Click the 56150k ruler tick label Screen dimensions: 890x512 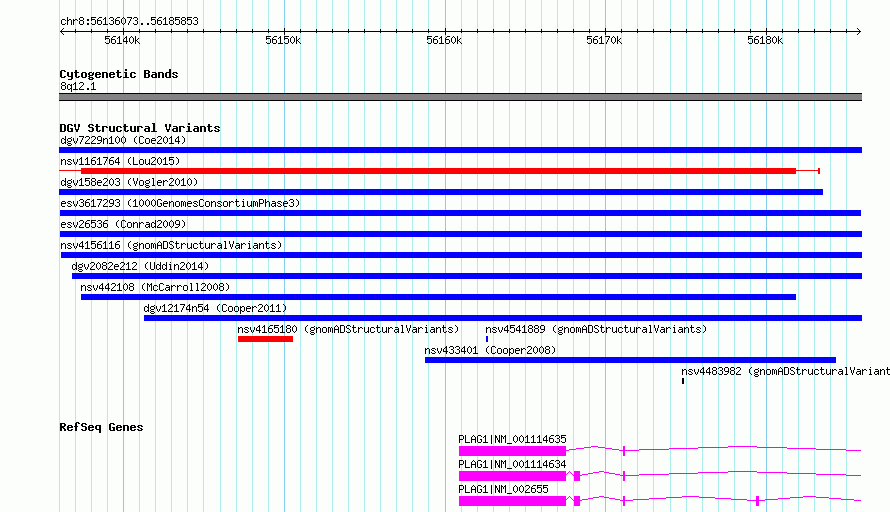283,41
